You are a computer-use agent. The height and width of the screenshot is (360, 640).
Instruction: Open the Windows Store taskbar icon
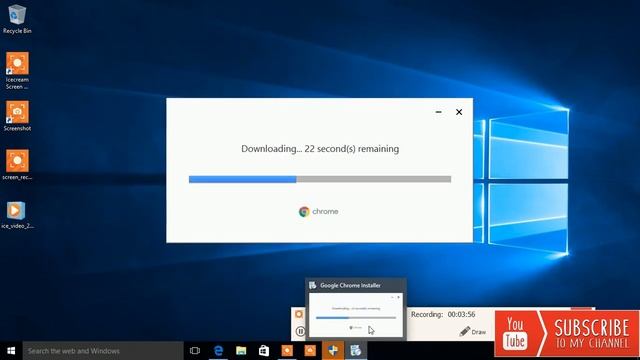click(264, 351)
